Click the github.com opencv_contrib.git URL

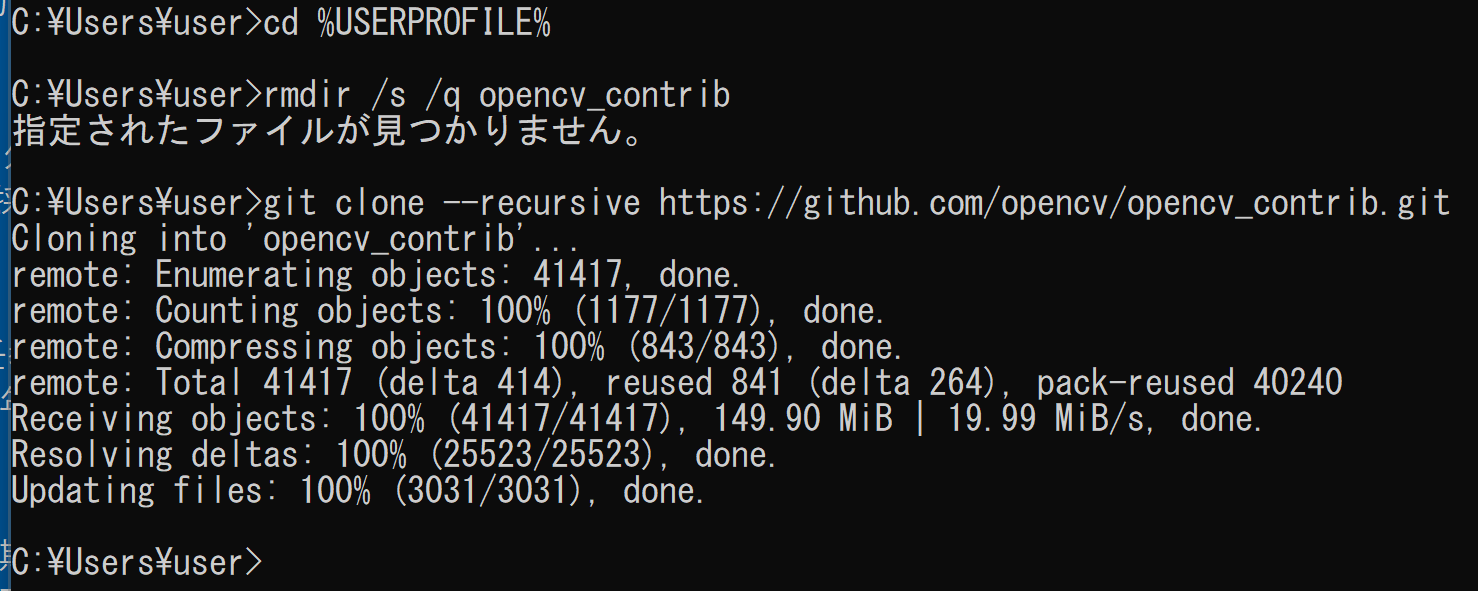click(x=1054, y=204)
